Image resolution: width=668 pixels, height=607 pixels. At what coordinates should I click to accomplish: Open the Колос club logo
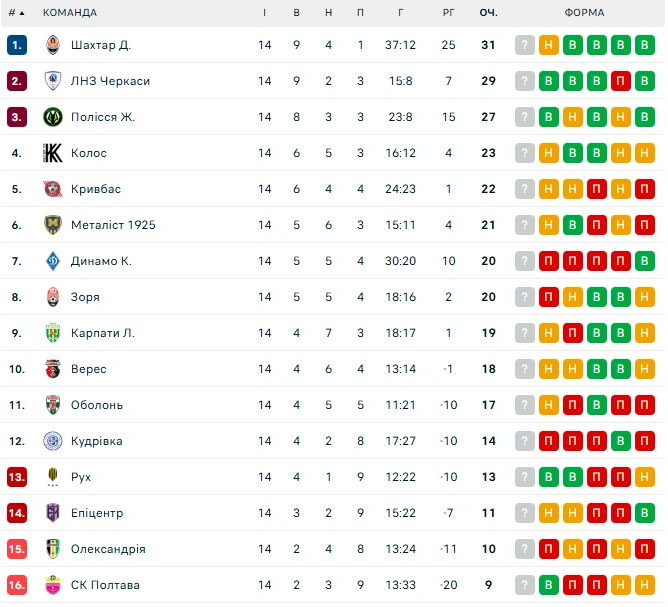coord(53,153)
